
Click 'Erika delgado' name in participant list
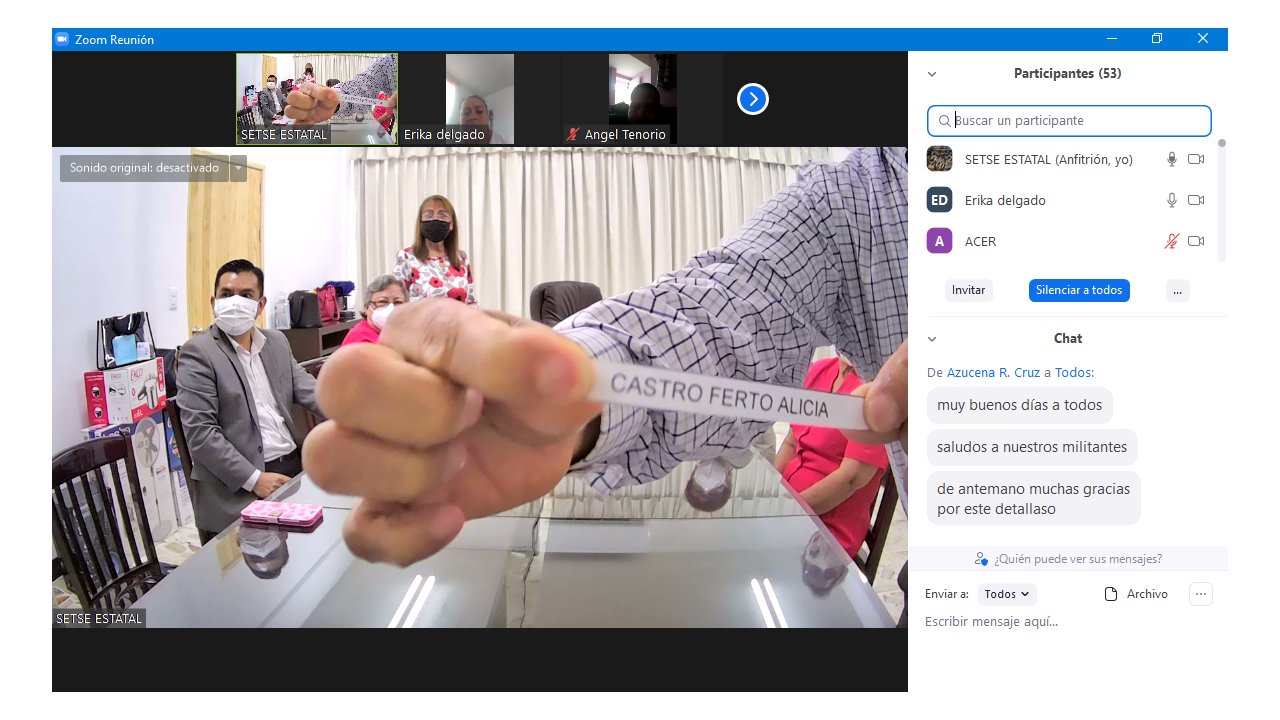pyautogui.click(x=1005, y=200)
